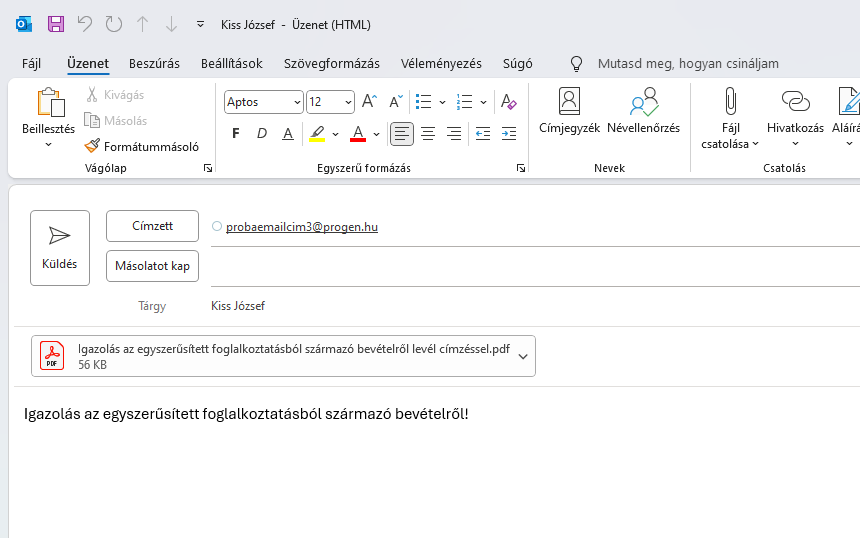Switch to the Beszúrás tab
Screen dimensions: 860x538
[x=154, y=63]
